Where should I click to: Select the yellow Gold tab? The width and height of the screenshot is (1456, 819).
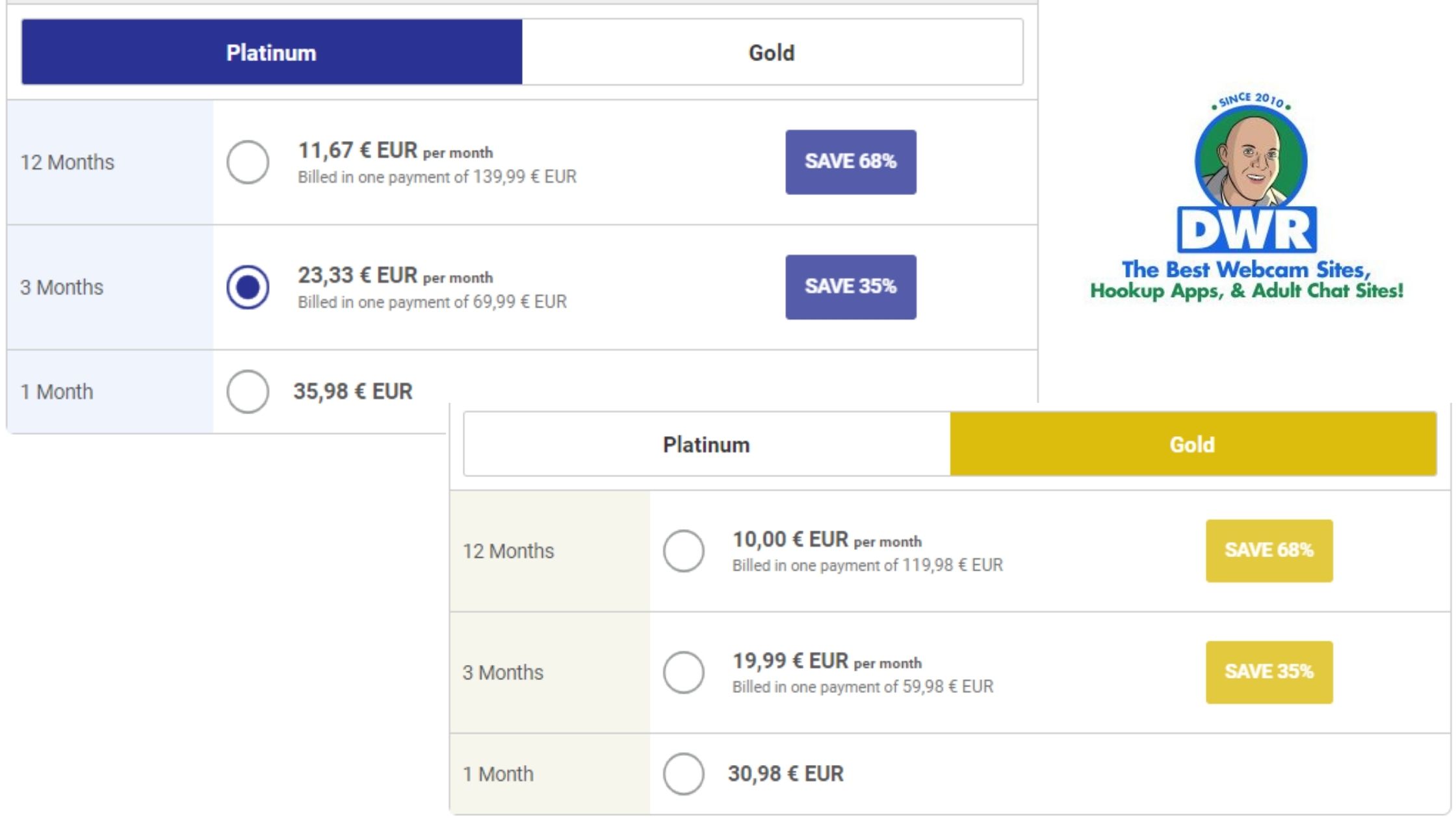coord(1193,445)
